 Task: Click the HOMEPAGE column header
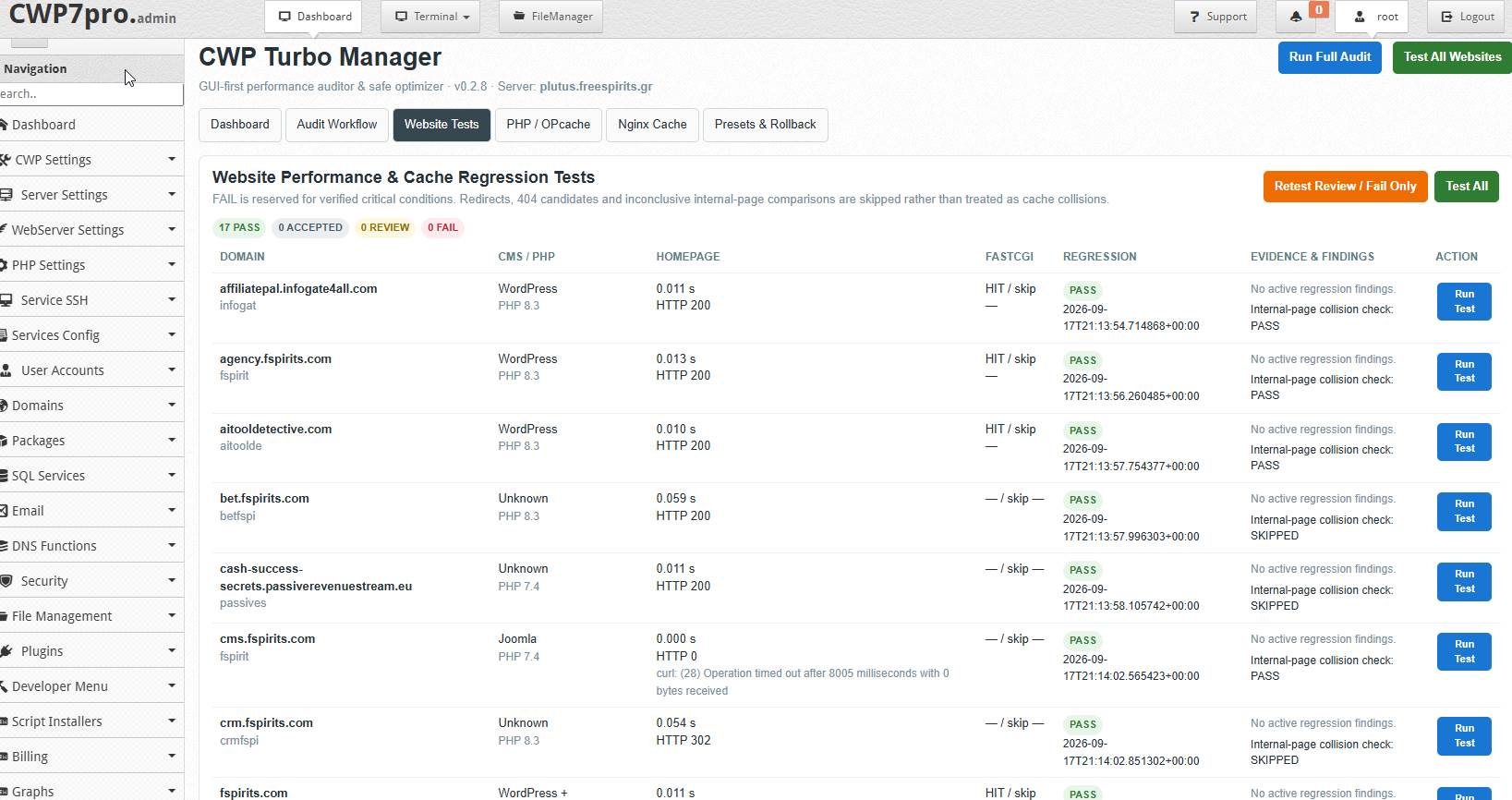tap(688, 257)
